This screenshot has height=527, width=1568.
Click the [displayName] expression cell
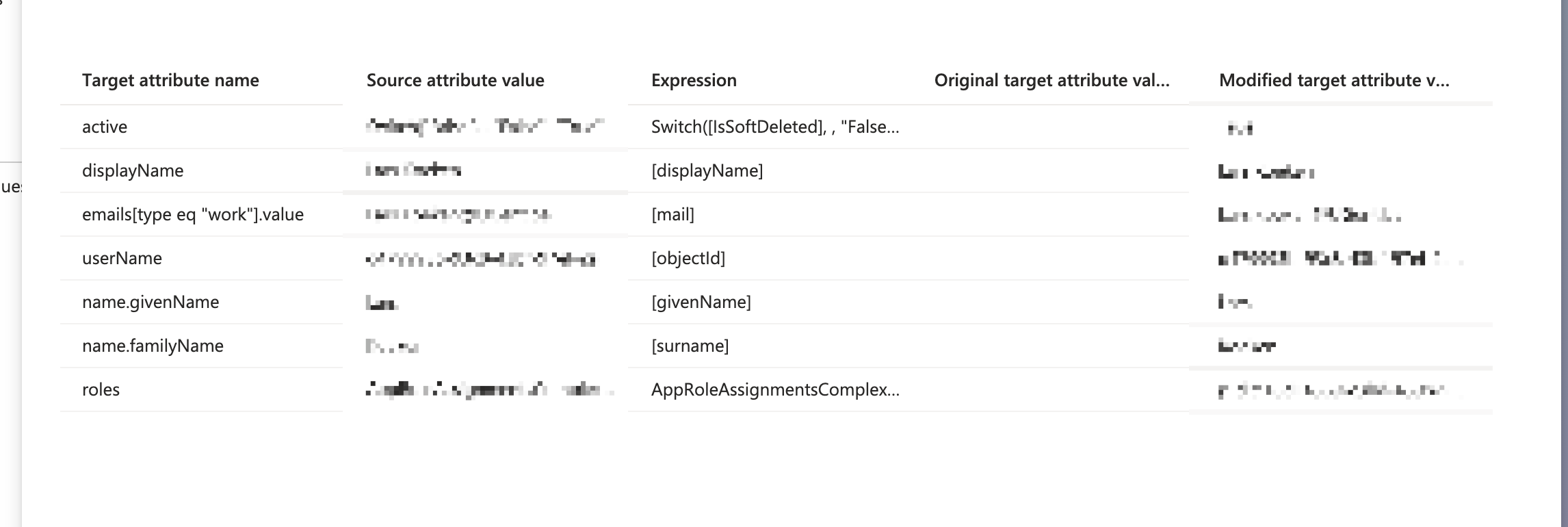click(707, 170)
